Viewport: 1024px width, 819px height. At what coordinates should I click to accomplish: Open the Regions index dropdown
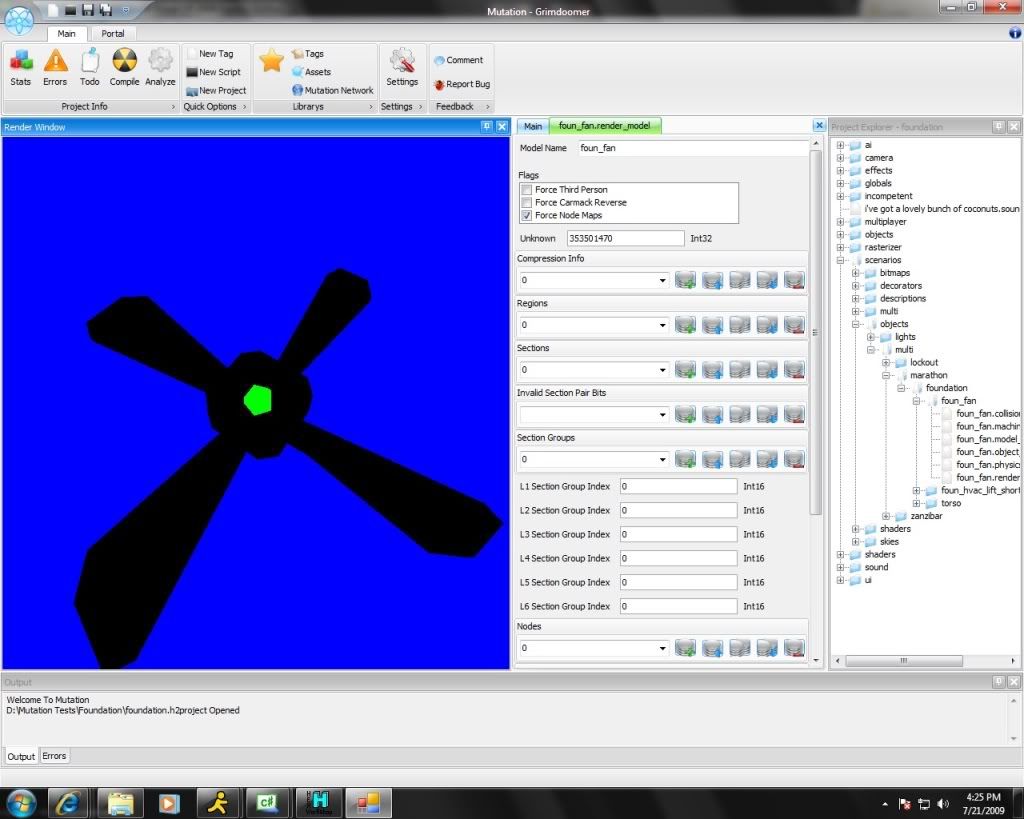[x=662, y=325]
